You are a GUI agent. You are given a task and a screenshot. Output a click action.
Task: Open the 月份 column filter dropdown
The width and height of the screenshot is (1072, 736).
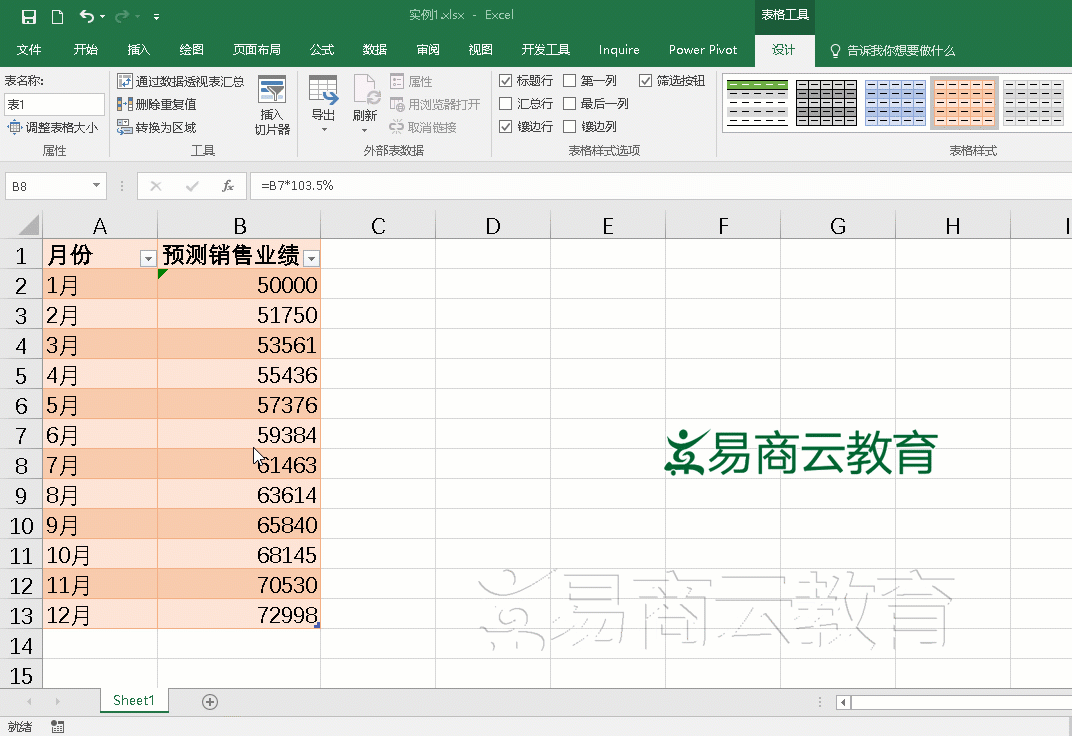[x=148, y=258]
